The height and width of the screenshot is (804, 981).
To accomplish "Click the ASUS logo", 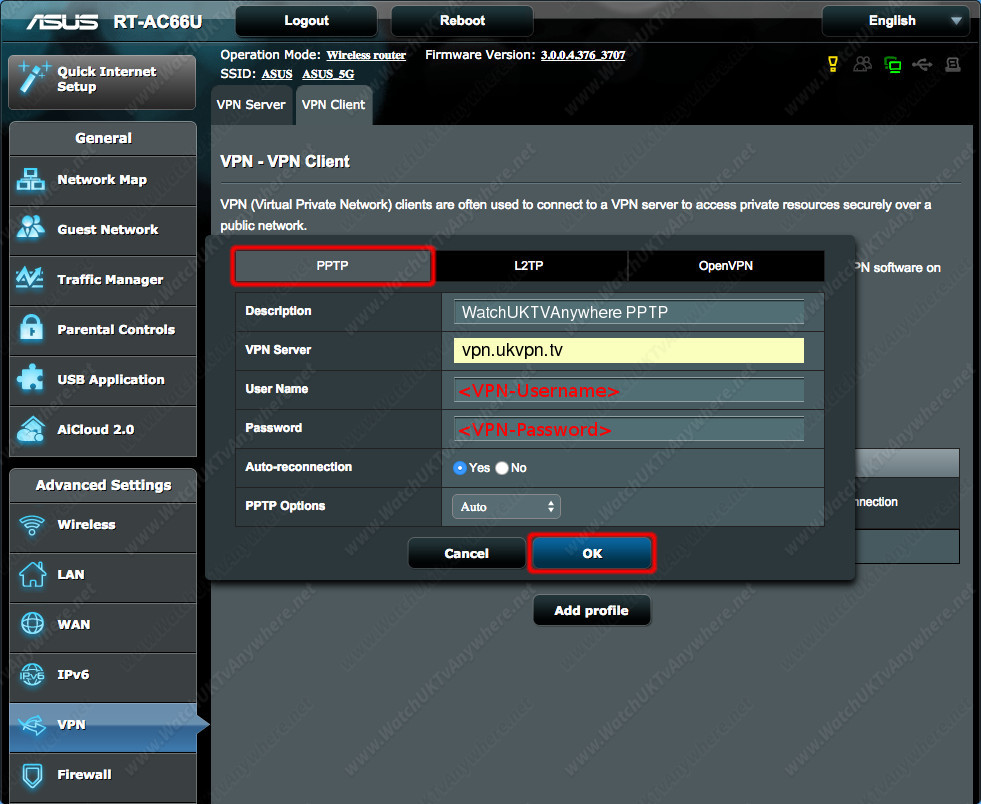I will point(62,22).
